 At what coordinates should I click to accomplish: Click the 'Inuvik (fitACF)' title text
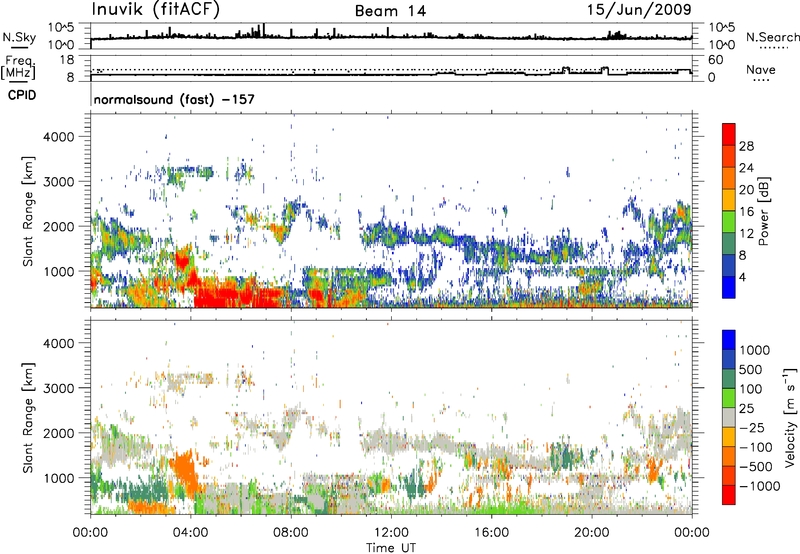156,10
